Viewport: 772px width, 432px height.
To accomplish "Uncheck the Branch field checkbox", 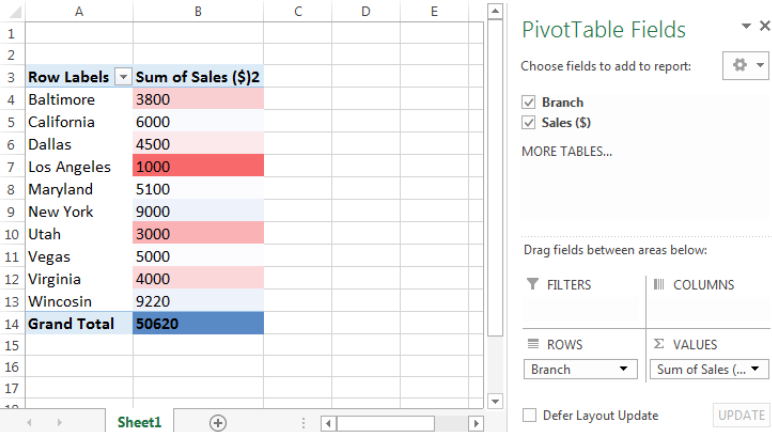I will (x=528, y=102).
